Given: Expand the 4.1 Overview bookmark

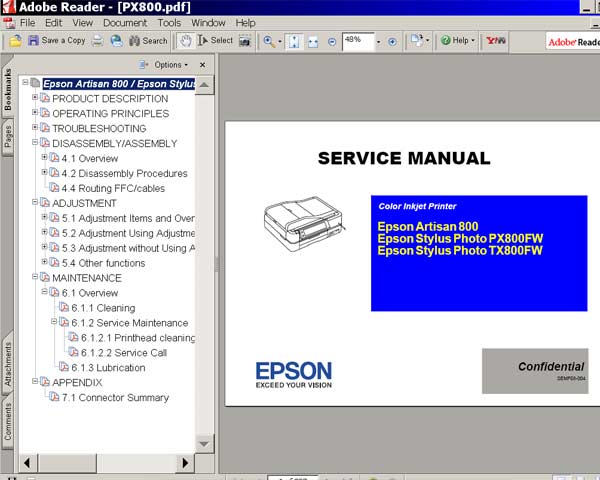Looking at the screenshot, I should click(x=44, y=157).
